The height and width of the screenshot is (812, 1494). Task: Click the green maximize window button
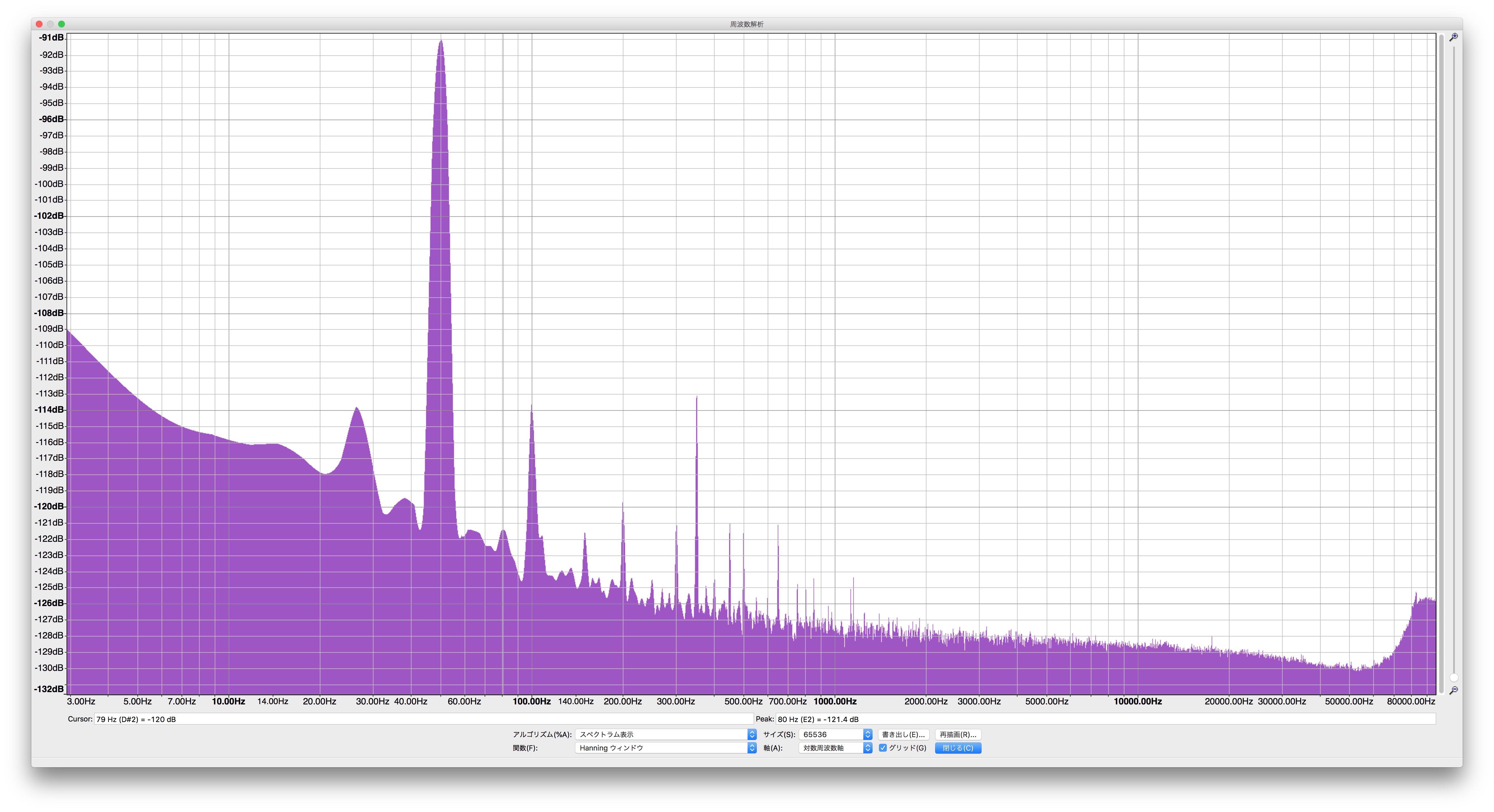pos(62,24)
